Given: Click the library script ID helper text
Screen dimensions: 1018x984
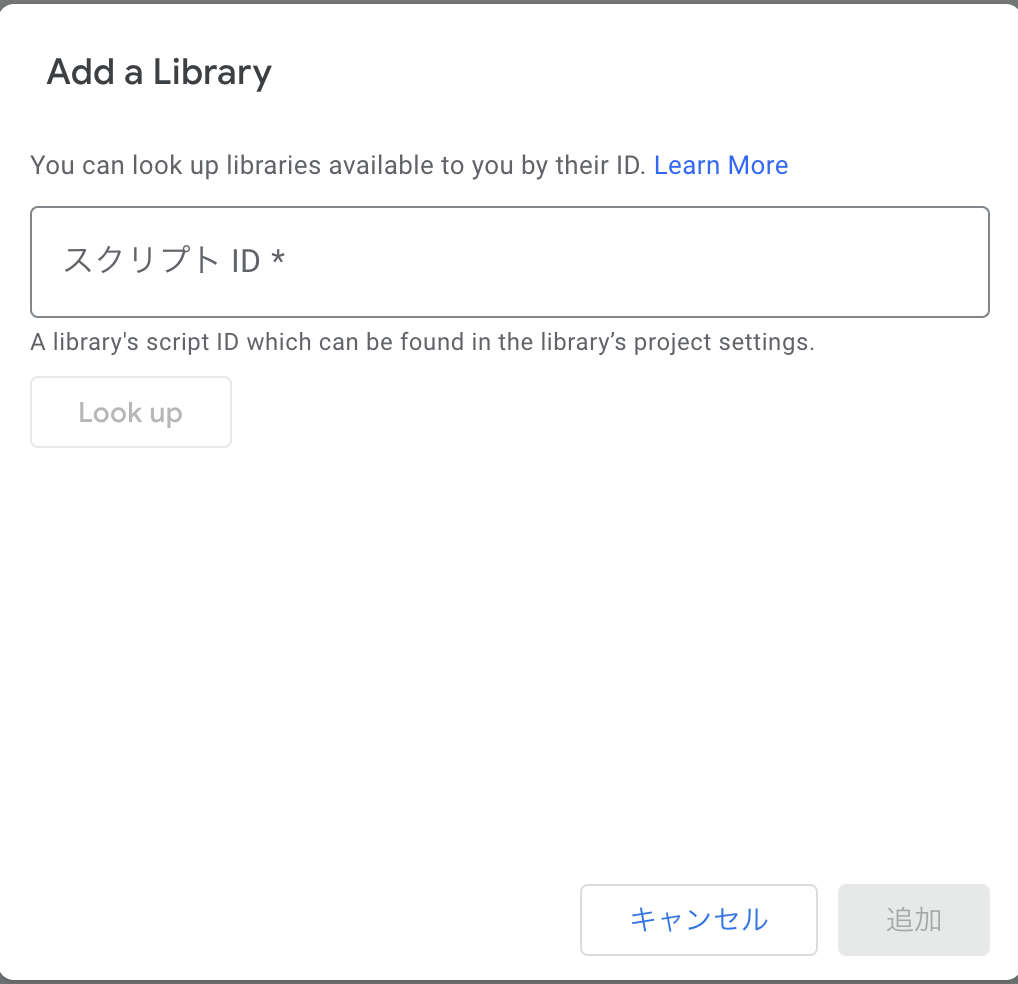Looking at the screenshot, I should click(x=422, y=342).
